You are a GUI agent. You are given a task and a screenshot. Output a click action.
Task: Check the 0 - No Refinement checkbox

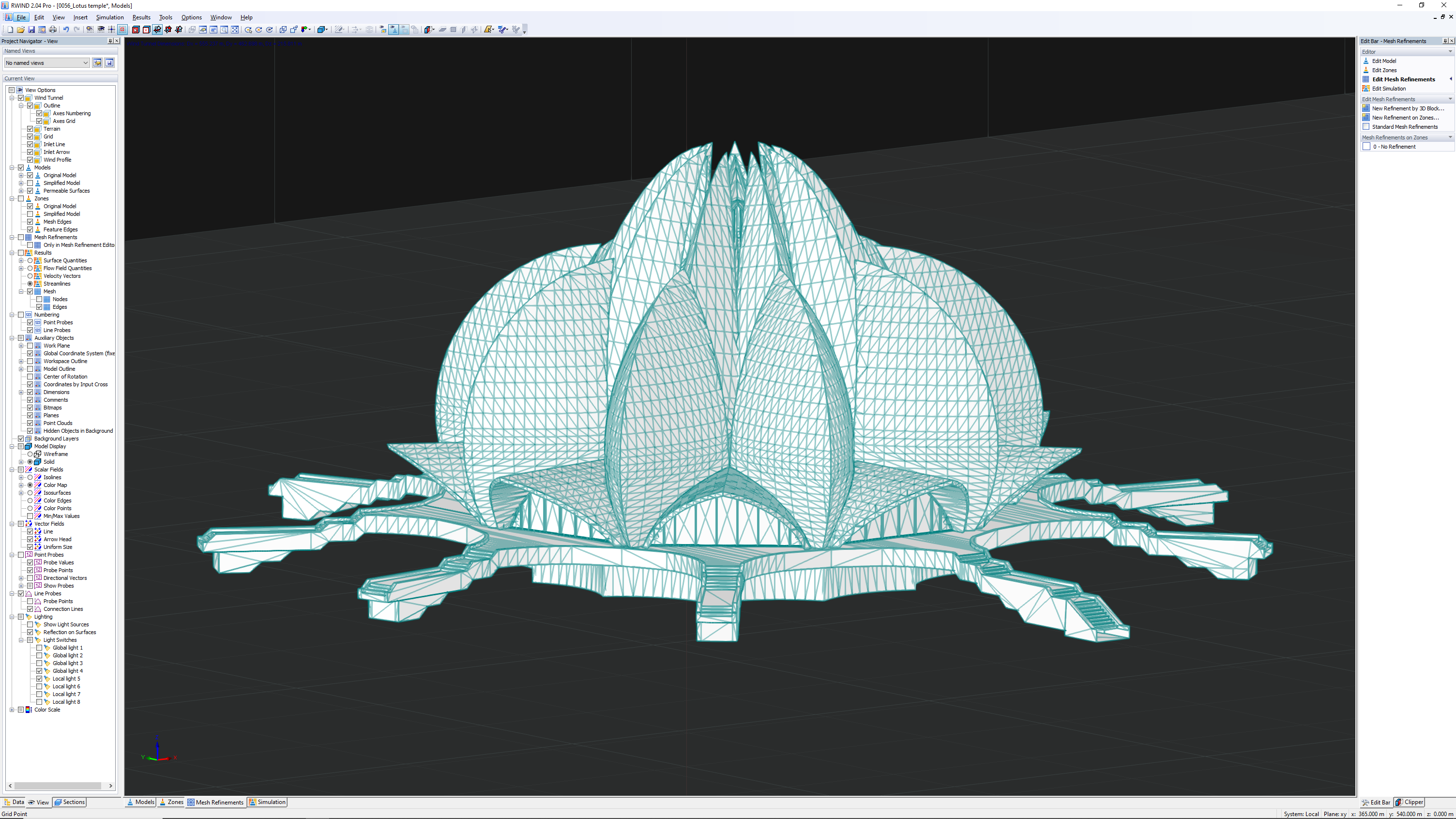[1368, 146]
